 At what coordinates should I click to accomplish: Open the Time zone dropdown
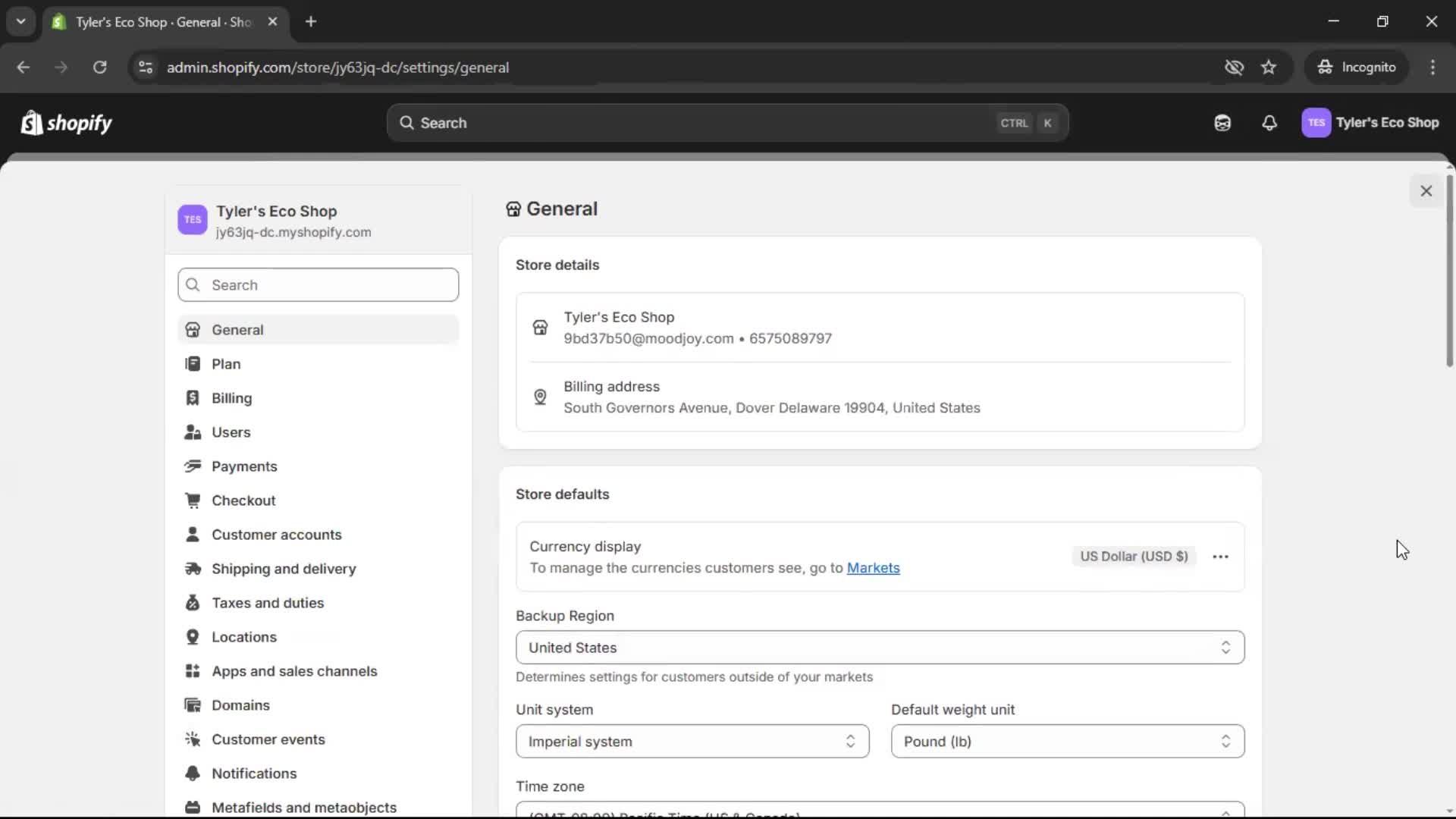(879, 811)
